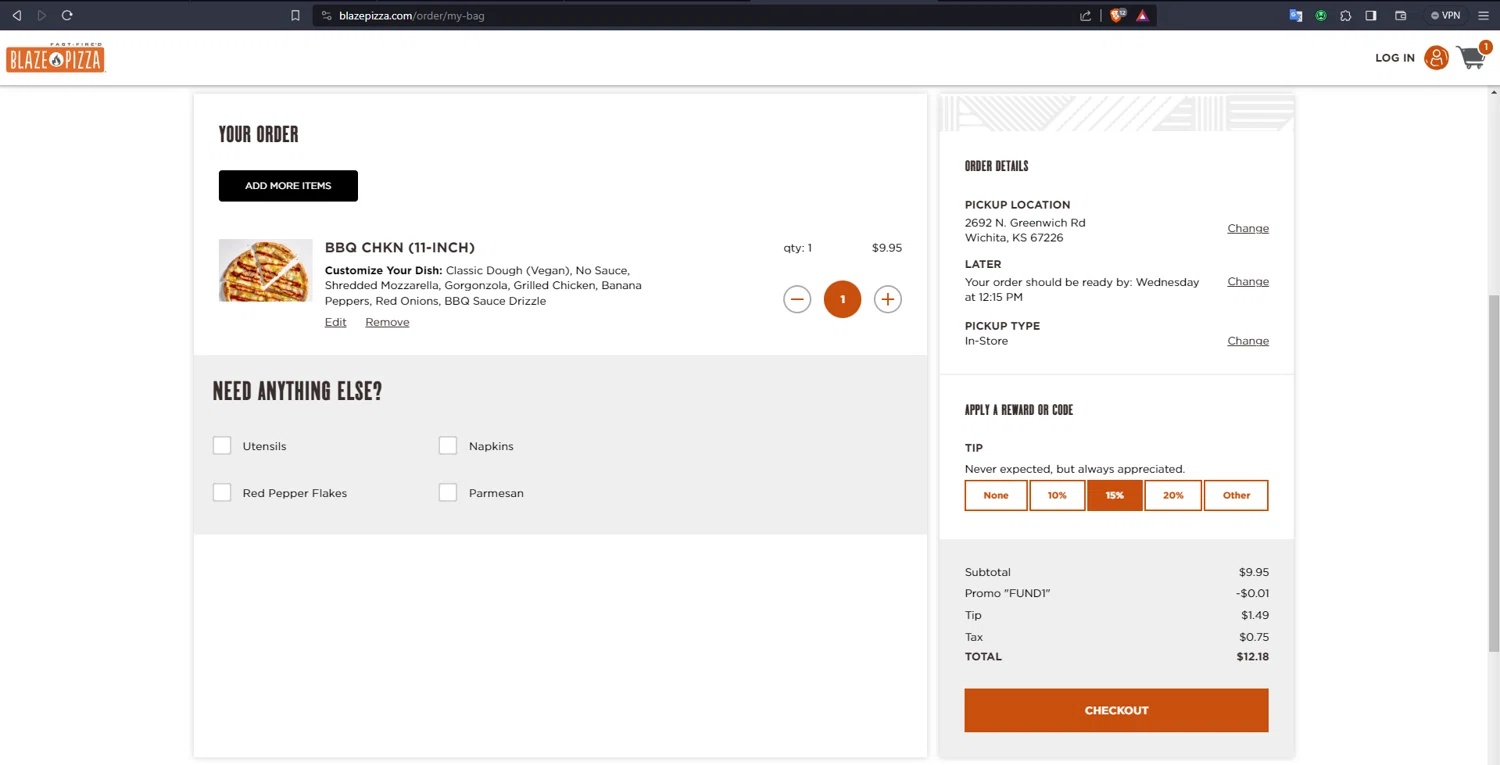Edit the BBQ CHKN pizza
This screenshot has width=1500, height=765.
[x=335, y=322]
